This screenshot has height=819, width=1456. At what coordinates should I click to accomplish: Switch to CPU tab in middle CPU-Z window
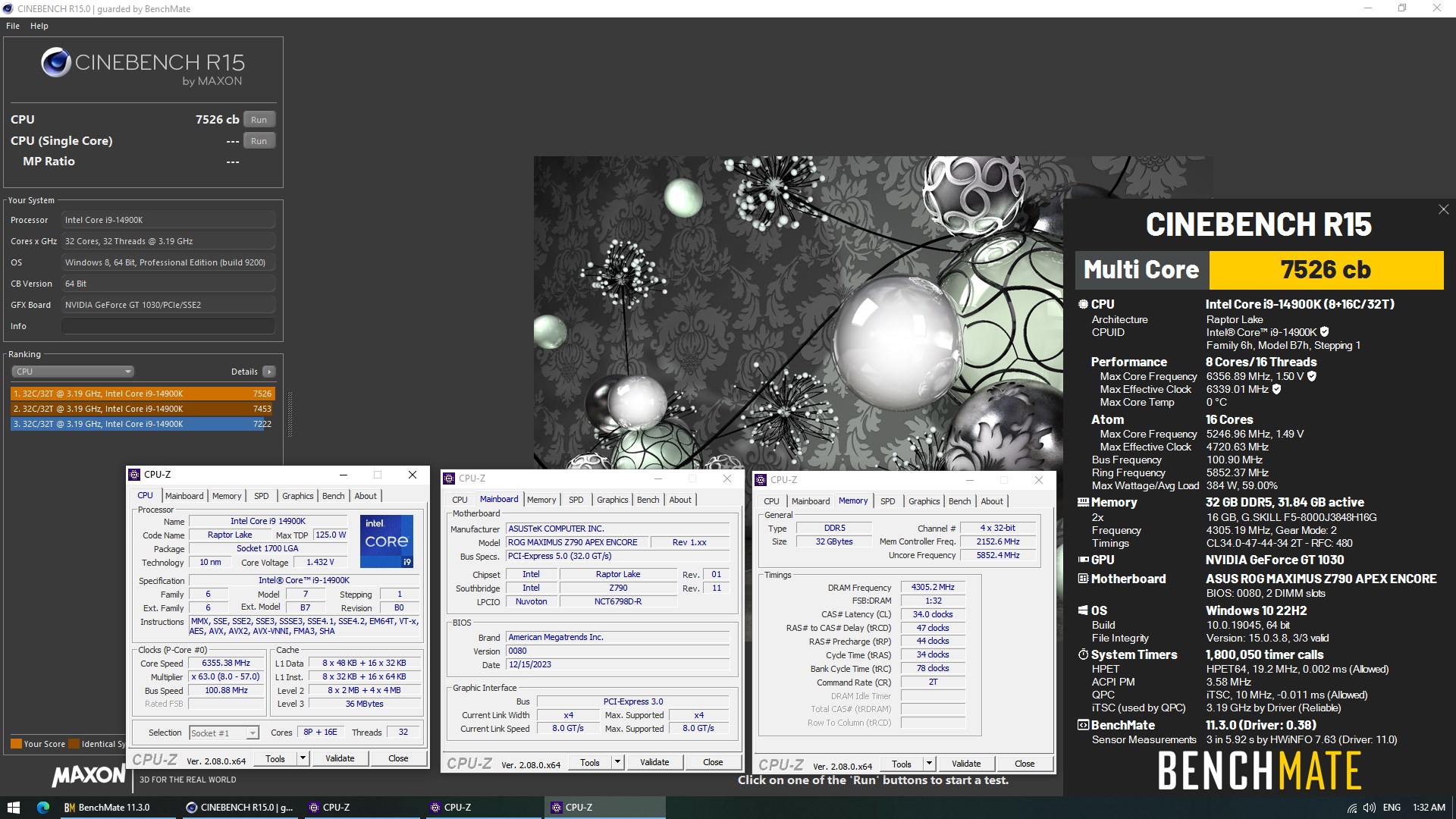click(x=460, y=500)
